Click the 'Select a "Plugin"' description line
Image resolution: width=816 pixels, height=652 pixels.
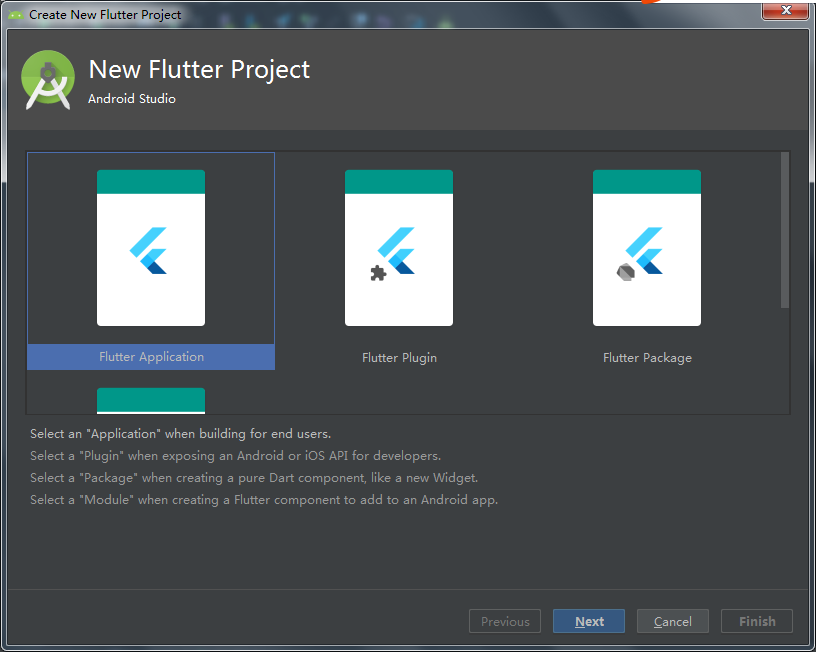coord(235,456)
